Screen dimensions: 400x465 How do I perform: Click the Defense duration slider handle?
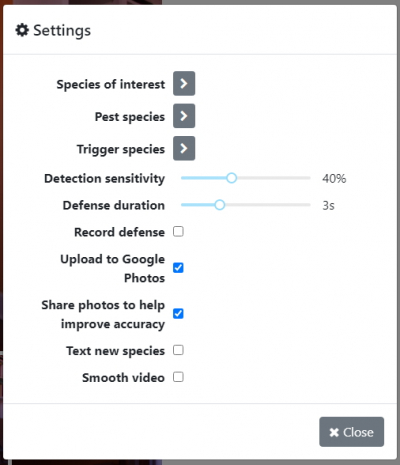[x=219, y=205]
